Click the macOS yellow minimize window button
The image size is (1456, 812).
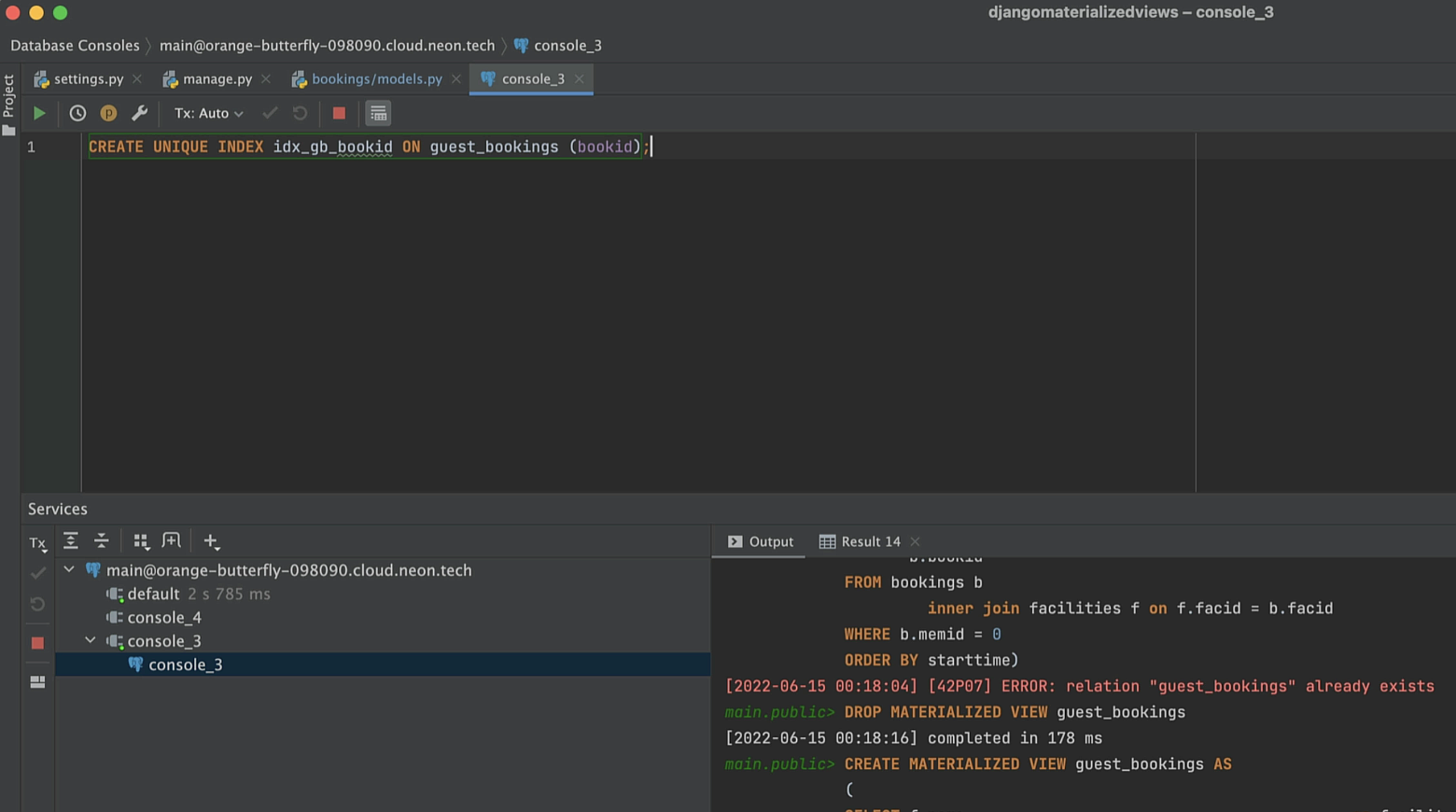coord(36,12)
